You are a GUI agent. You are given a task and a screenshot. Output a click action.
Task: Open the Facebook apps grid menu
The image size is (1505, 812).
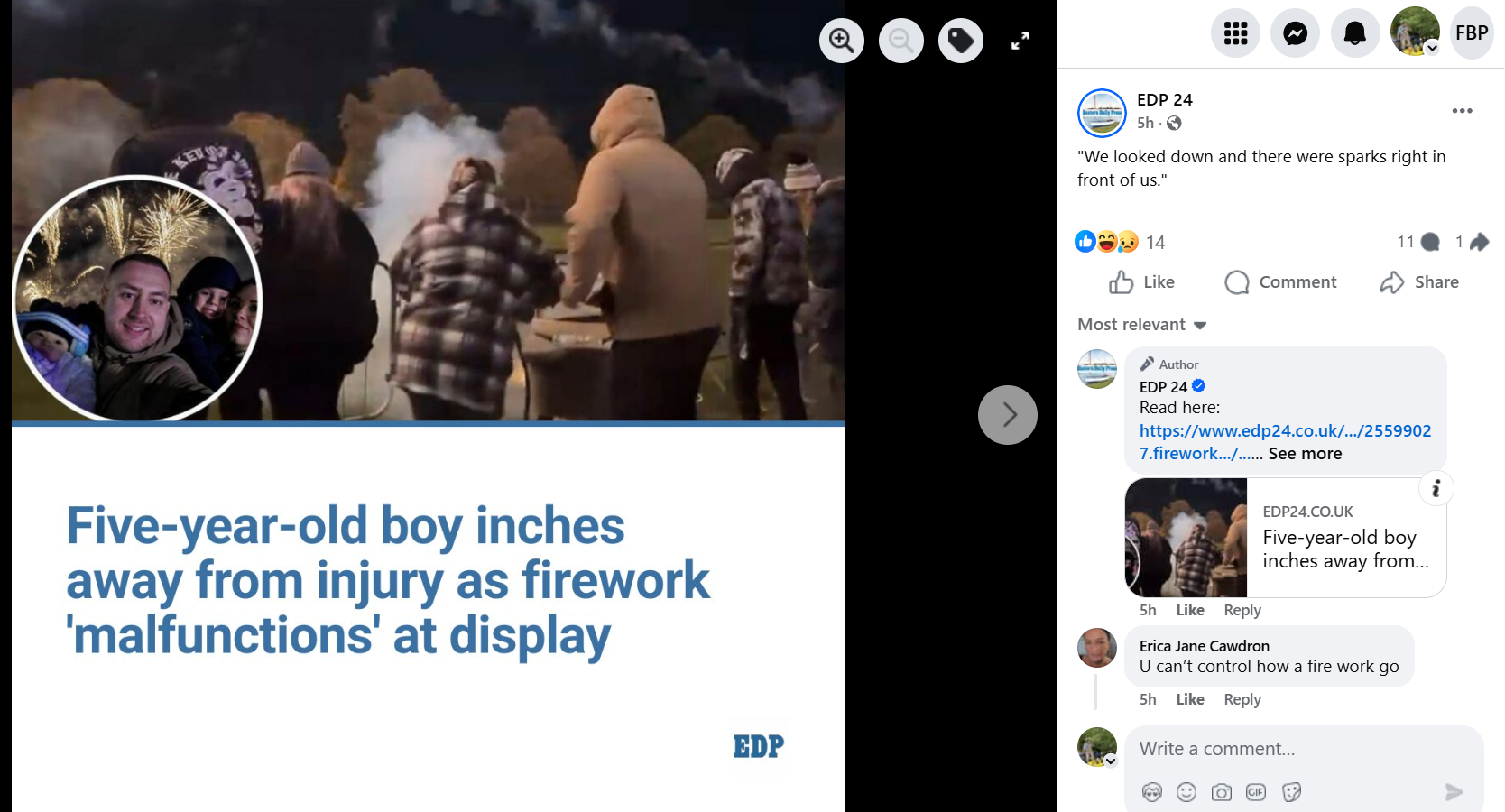tap(1234, 33)
